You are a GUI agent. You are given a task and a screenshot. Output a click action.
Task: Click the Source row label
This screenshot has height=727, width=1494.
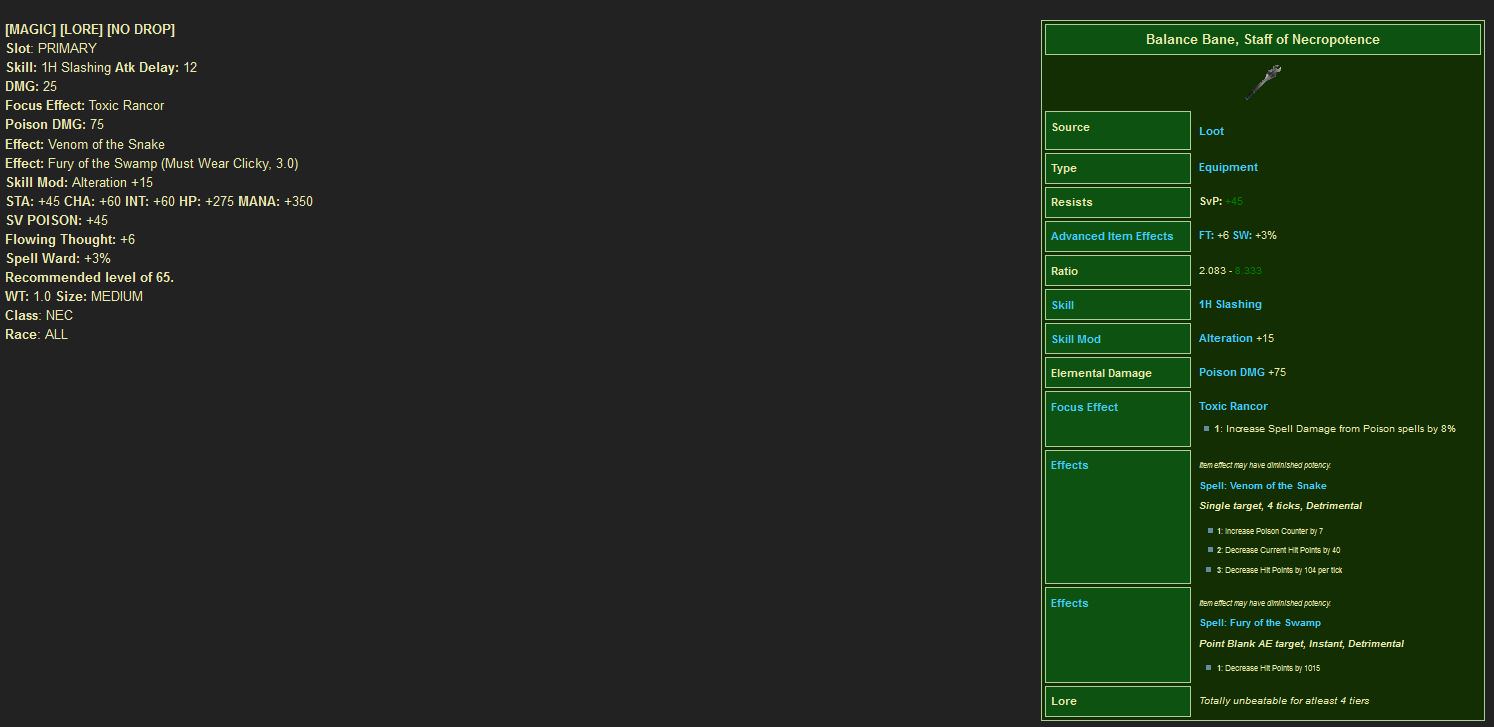[x=1070, y=127]
